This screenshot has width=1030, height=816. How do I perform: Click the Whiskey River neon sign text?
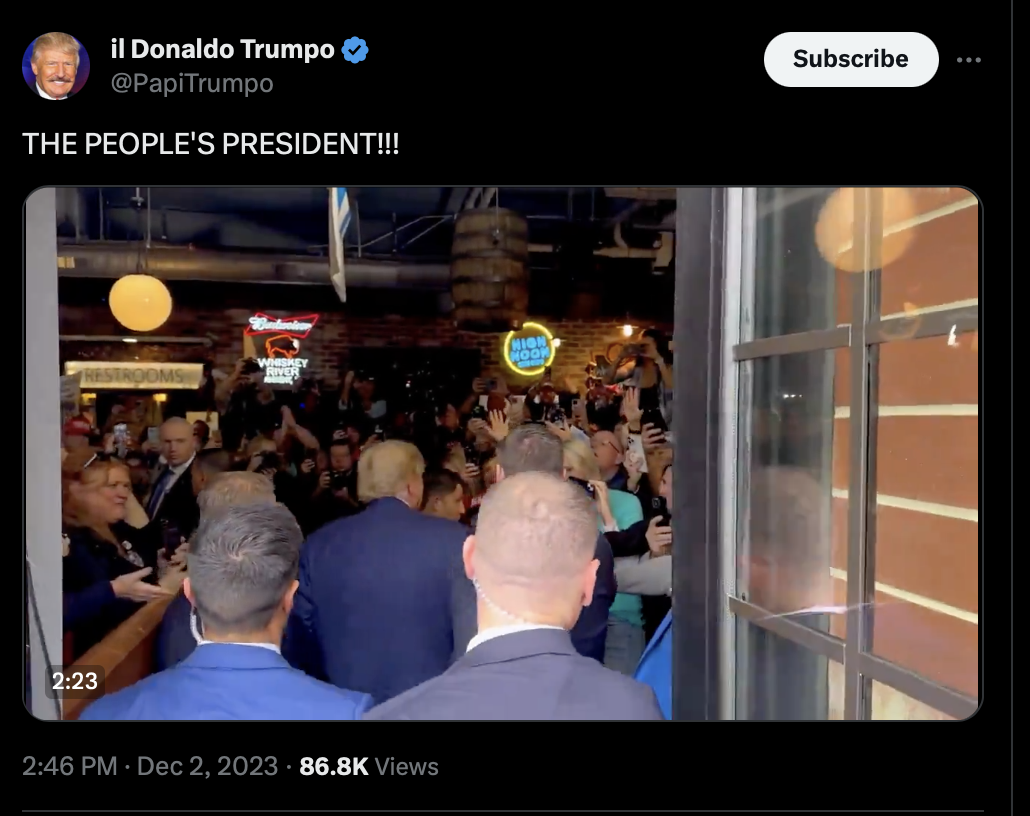pos(282,371)
